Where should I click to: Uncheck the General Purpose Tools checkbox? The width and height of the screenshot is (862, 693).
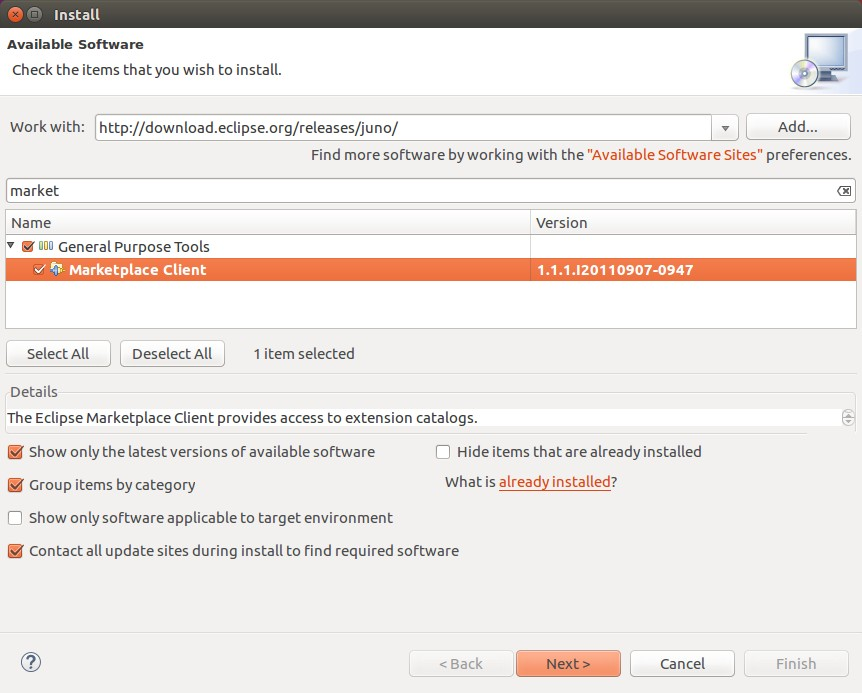28,246
